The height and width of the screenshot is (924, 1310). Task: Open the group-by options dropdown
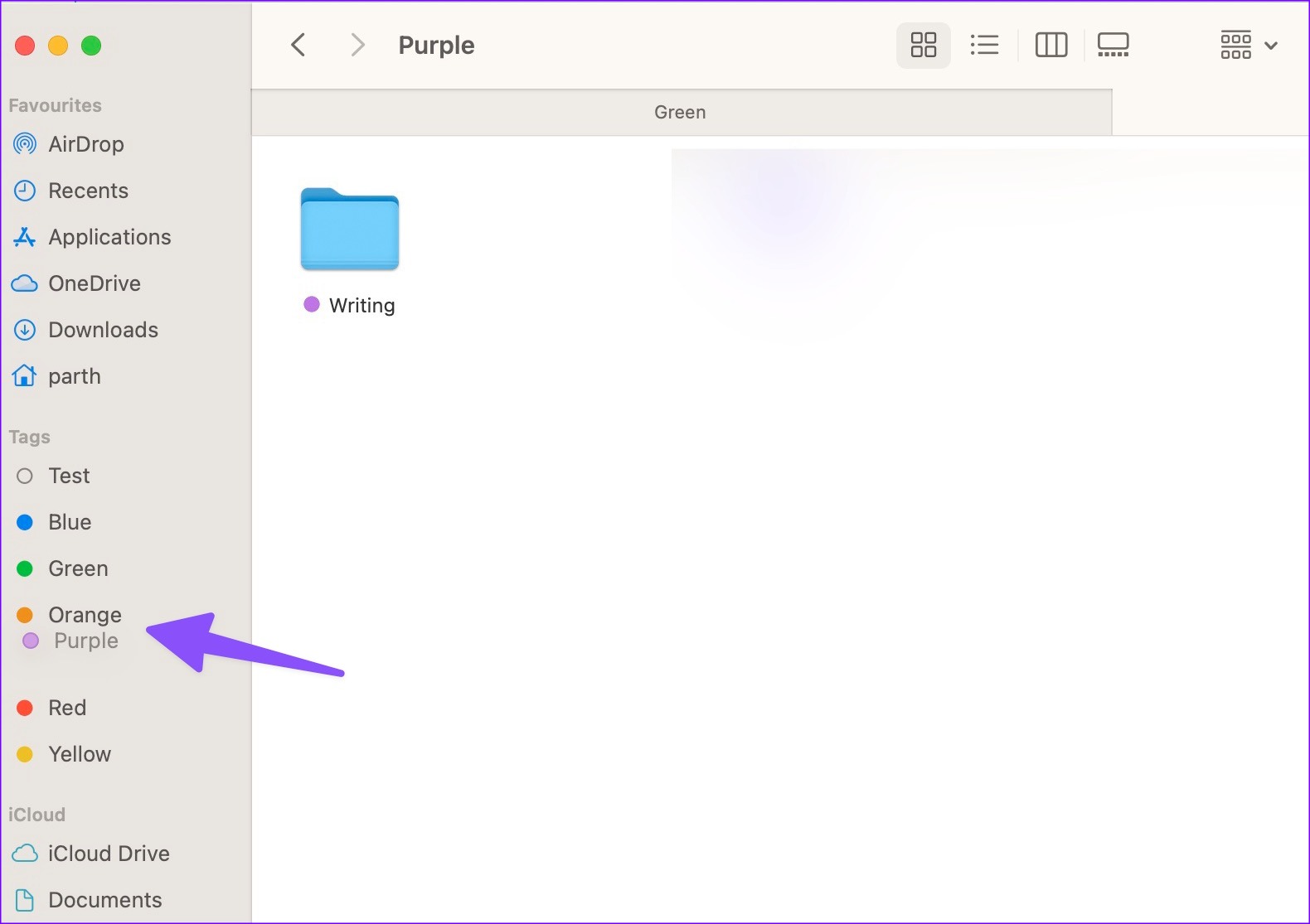[1248, 45]
